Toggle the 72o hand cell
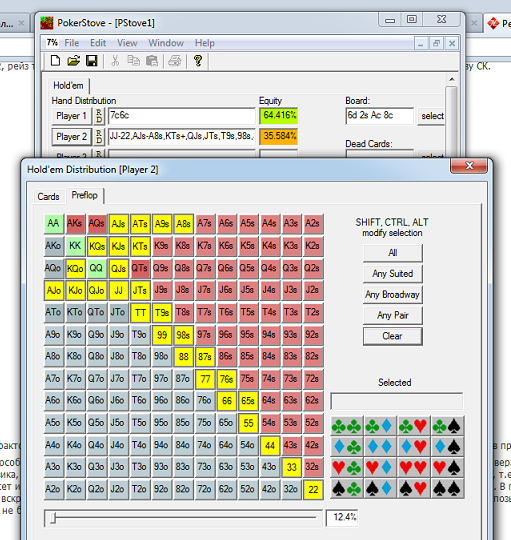511x540 pixels. [205, 489]
